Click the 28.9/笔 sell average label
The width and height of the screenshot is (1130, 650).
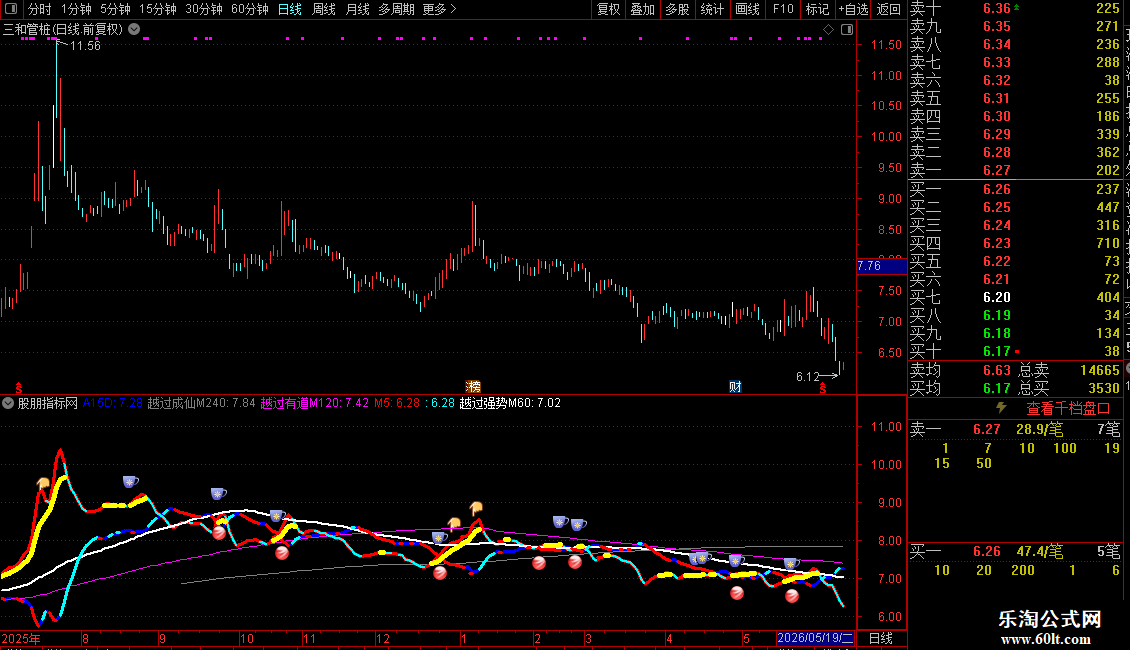pyautogui.click(x=1039, y=429)
